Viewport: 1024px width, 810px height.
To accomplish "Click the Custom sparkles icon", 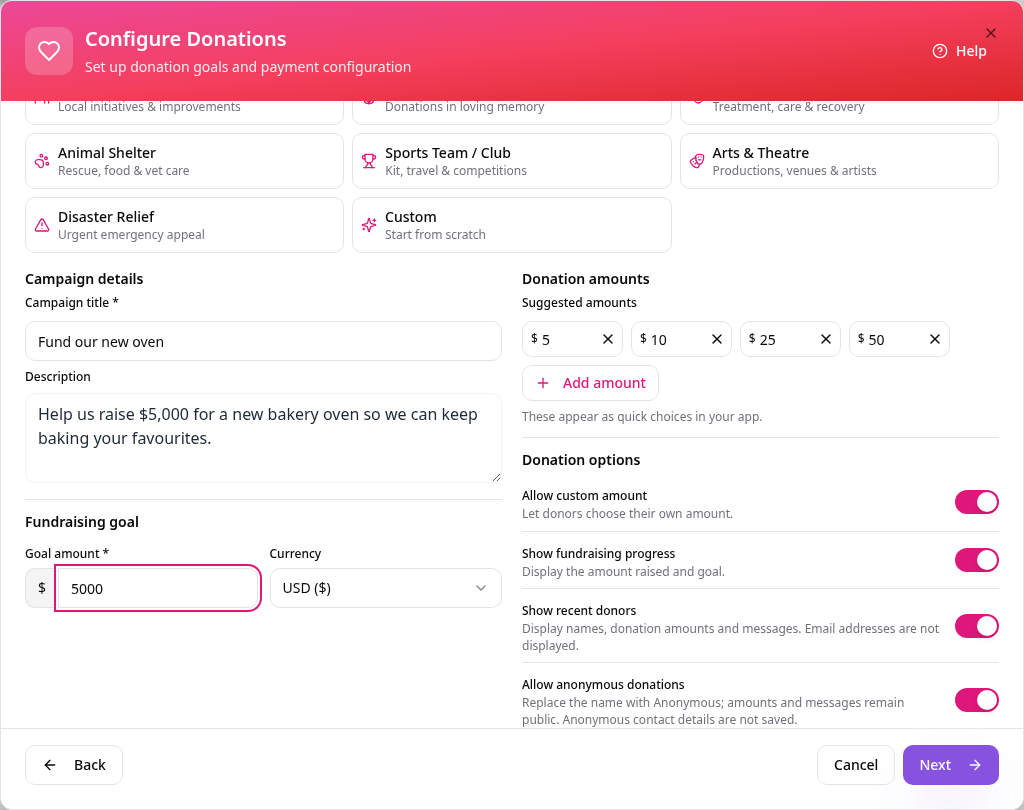I will (x=369, y=225).
